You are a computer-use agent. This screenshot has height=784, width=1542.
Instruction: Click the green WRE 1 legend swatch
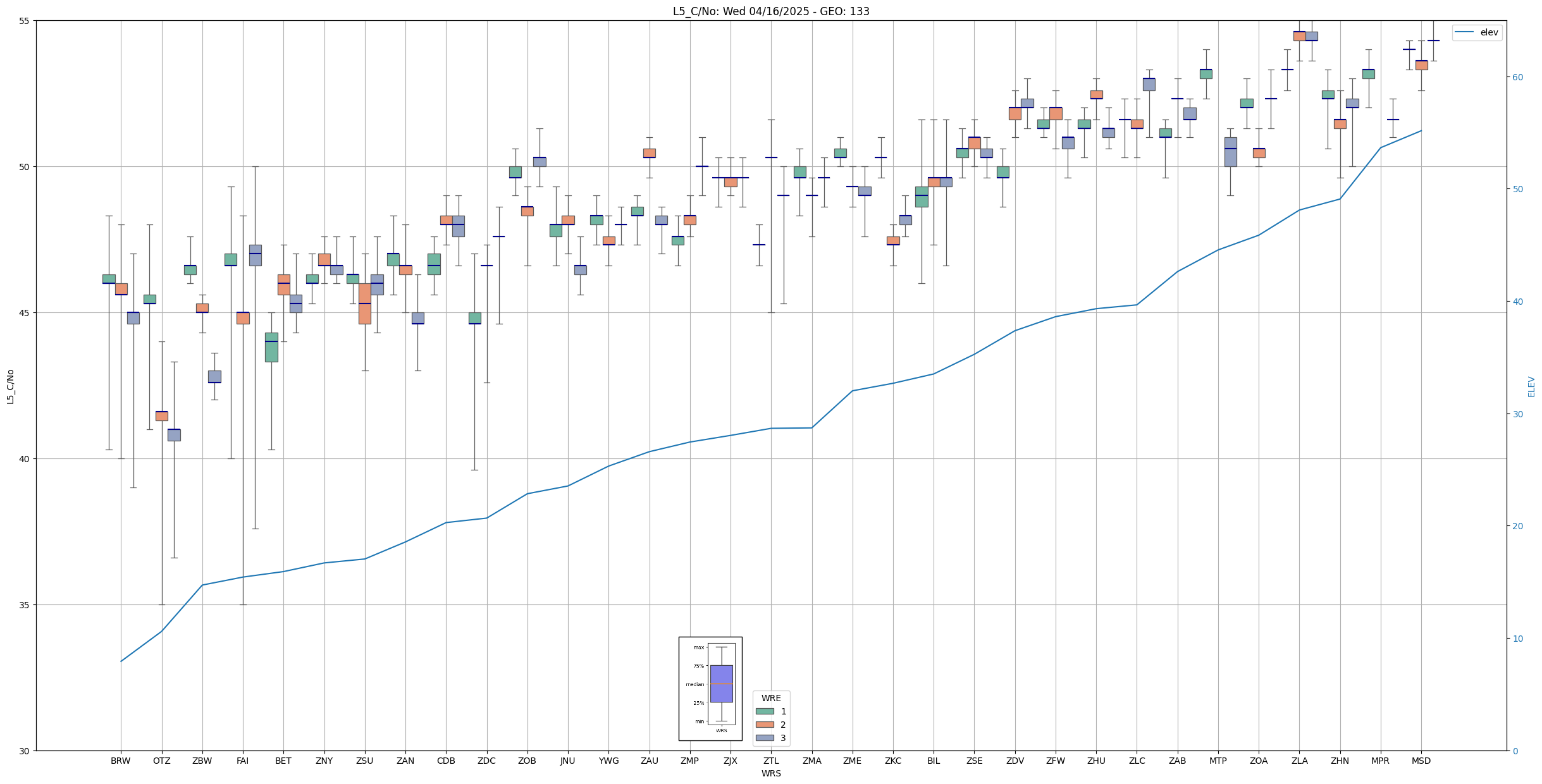(764, 711)
